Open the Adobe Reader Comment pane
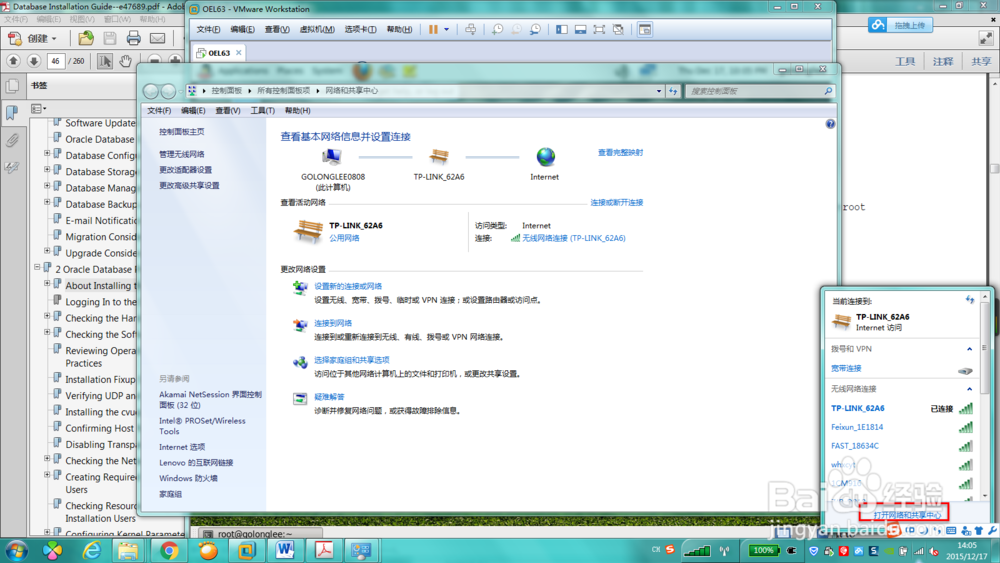The height and width of the screenshot is (563, 1000). point(943,61)
